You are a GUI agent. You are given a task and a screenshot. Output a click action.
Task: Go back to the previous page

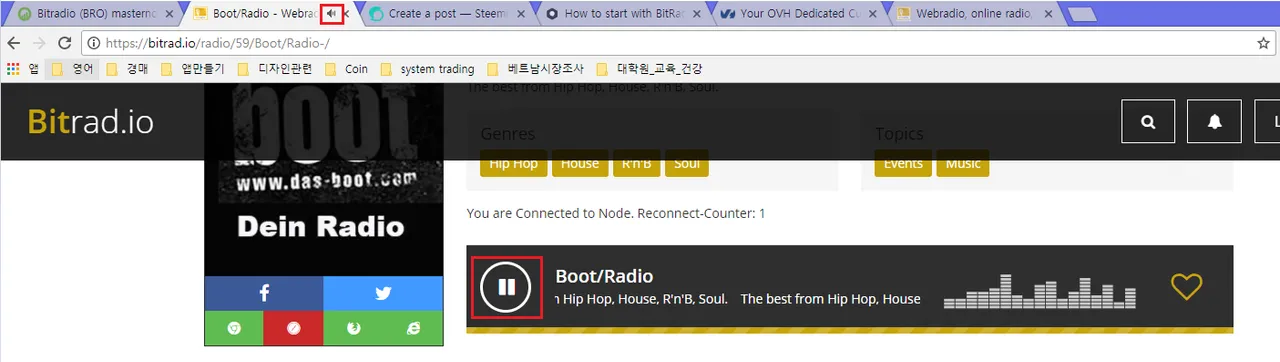tap(14, 43)
